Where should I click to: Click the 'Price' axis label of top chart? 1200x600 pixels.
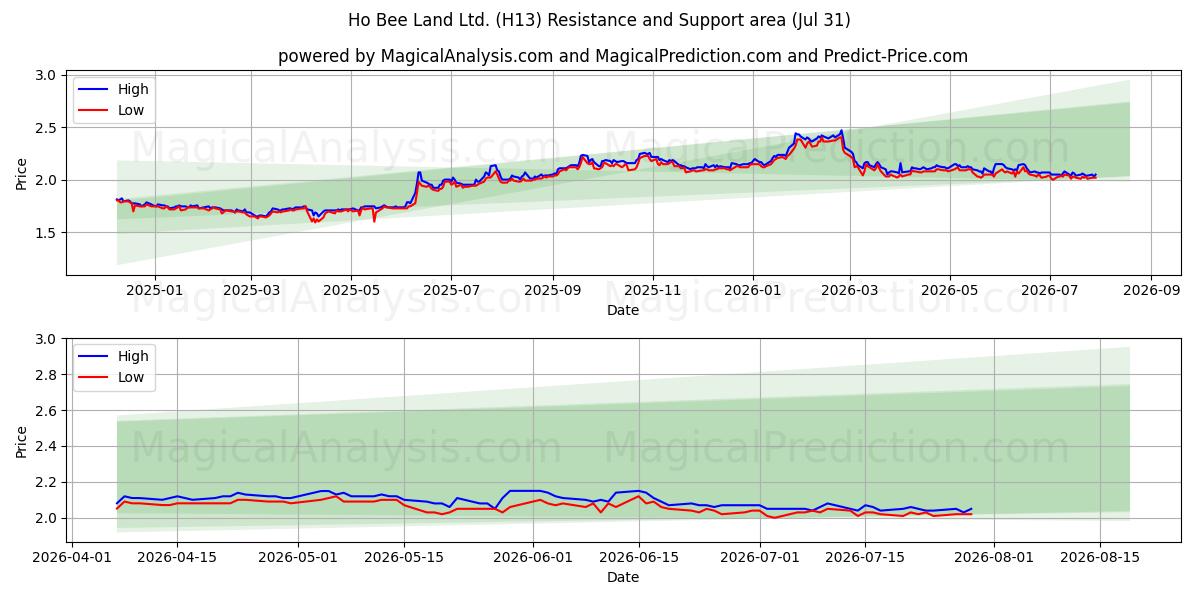click(x=22, y=174)
